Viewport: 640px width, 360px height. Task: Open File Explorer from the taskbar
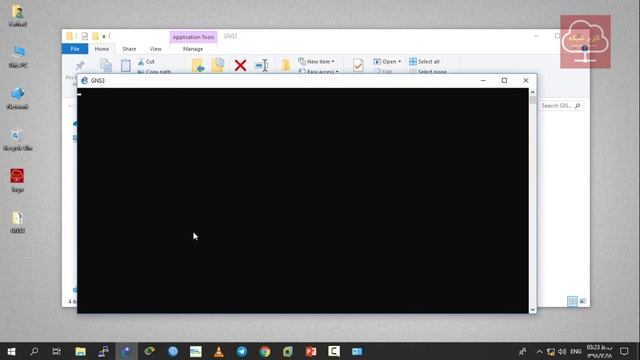[x=80, y=351]
